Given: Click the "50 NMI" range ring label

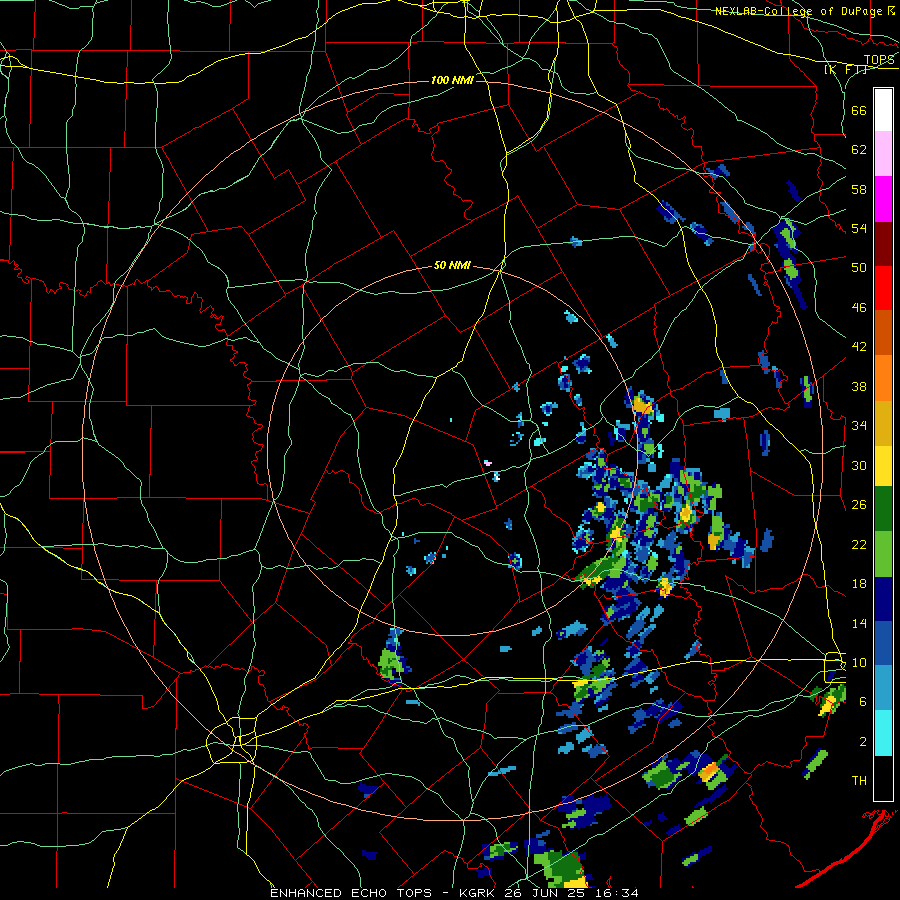Looking at the screenshot, I should 452,265.
